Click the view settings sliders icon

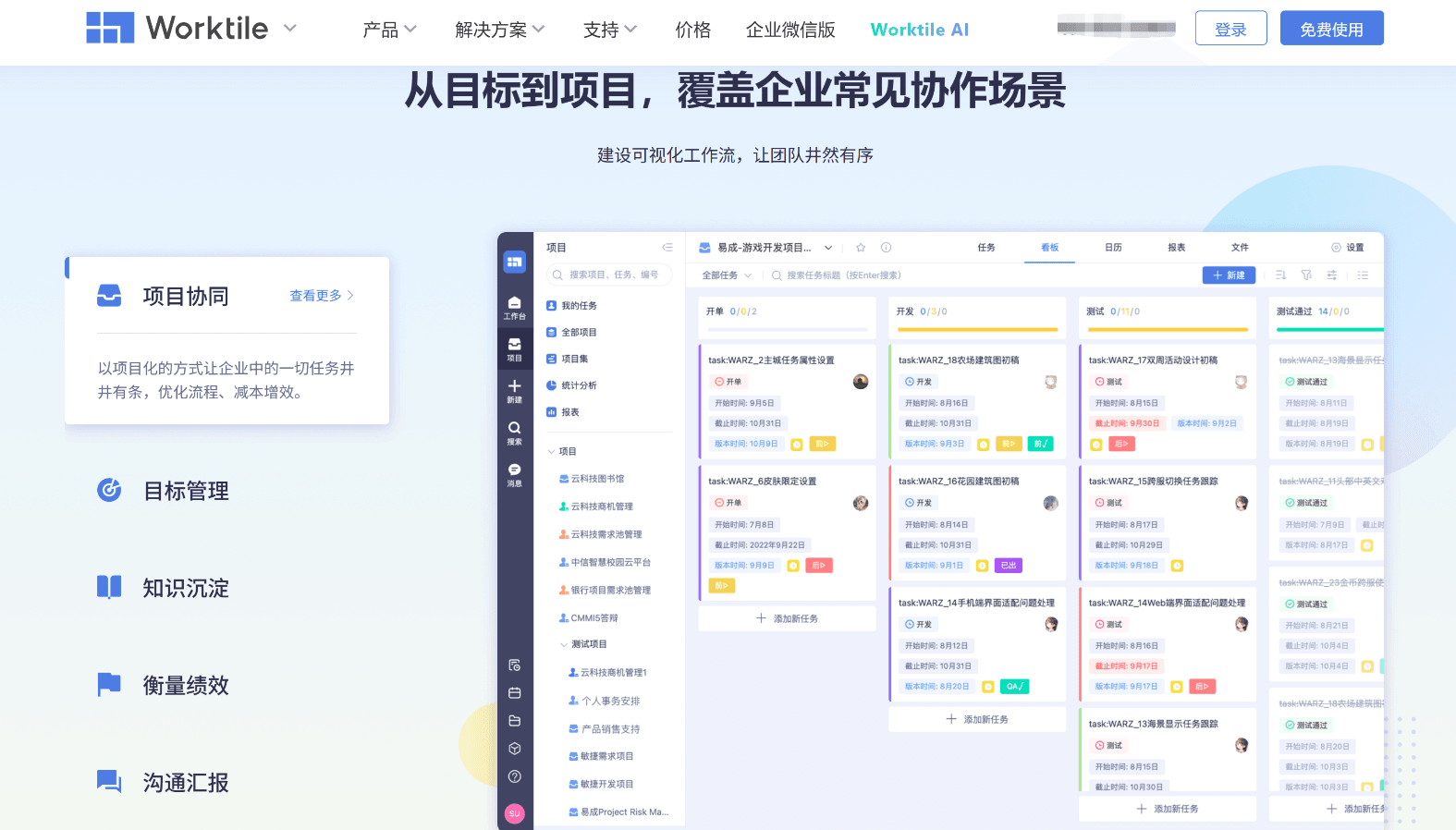click(x=1331, y=275)
